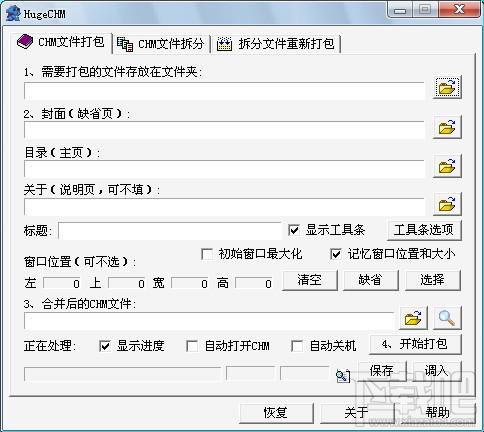Enable 初始窗口最大化 option
484x432 pixels.
[x=207, y=254]
